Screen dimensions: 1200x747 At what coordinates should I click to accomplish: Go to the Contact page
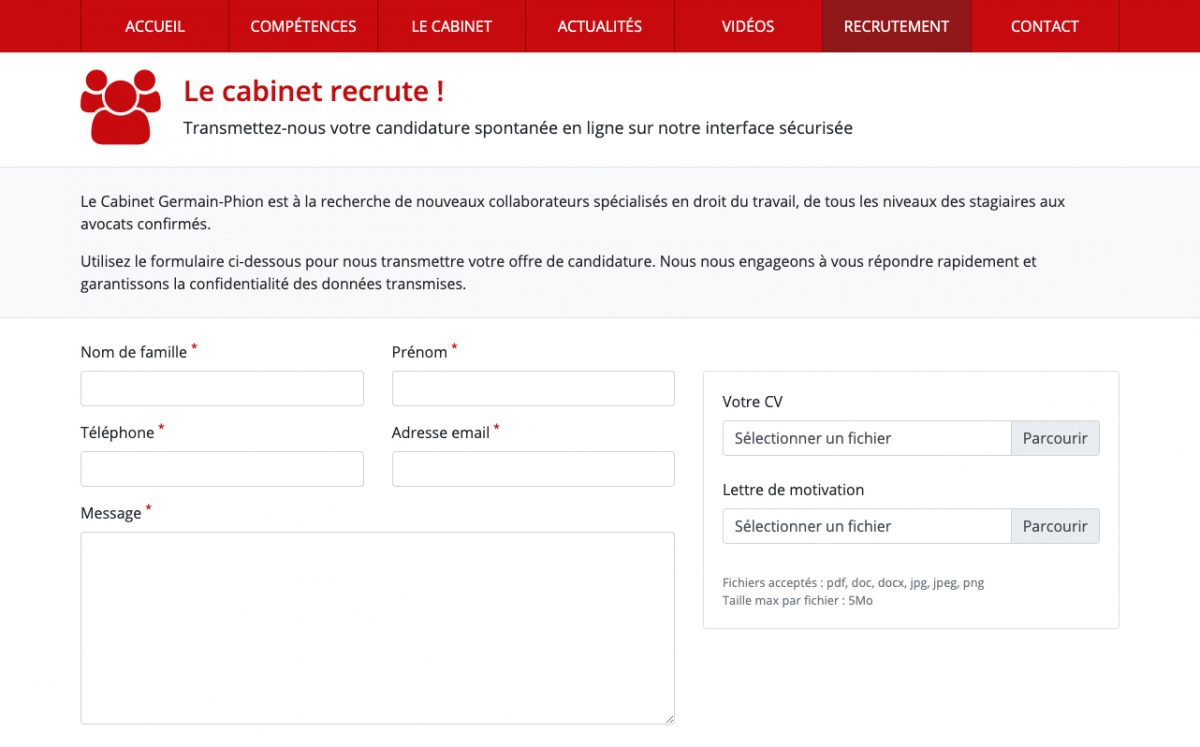1044,26
